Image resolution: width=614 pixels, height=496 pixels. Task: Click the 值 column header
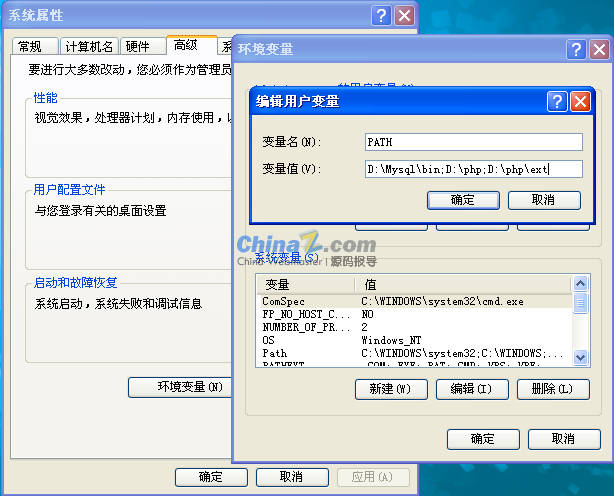click(x=464, y=285)
